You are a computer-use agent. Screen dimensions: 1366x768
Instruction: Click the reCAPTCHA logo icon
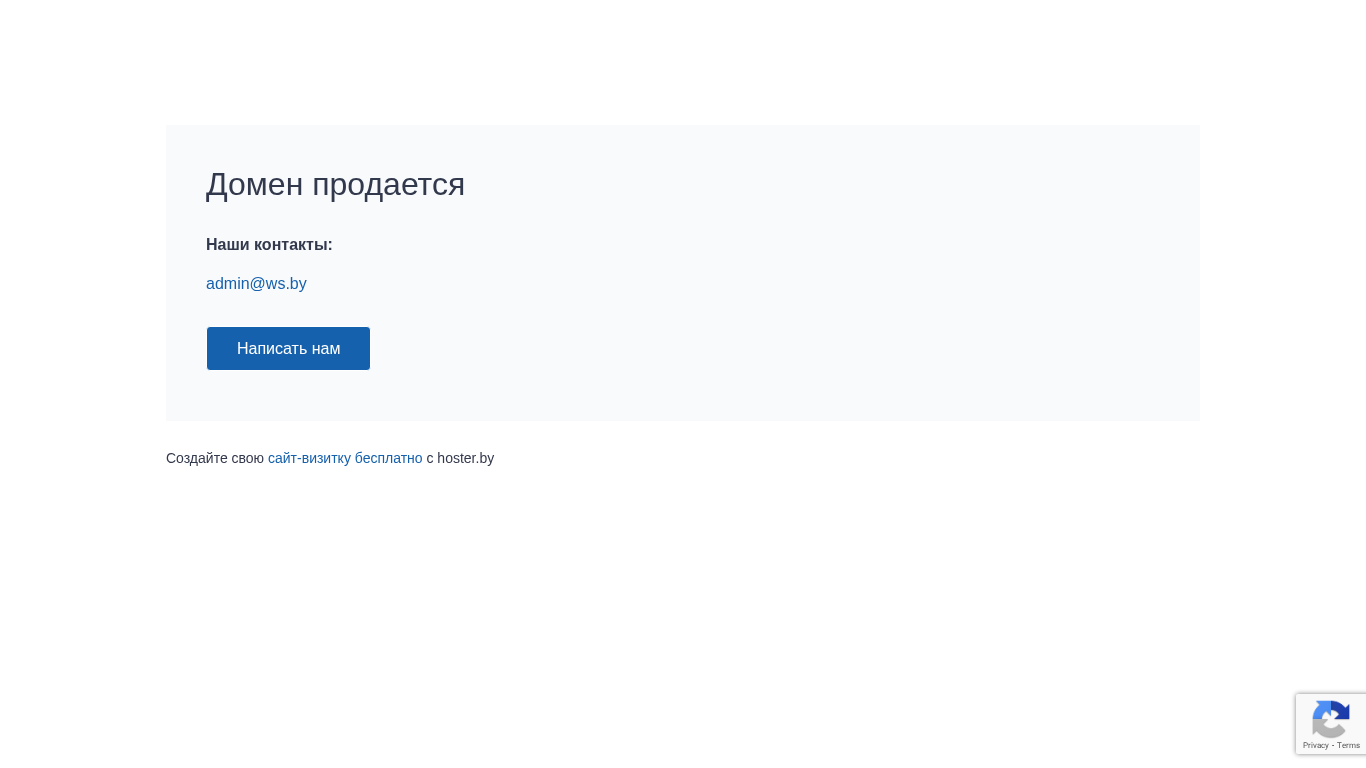[x=1331, y=719]
